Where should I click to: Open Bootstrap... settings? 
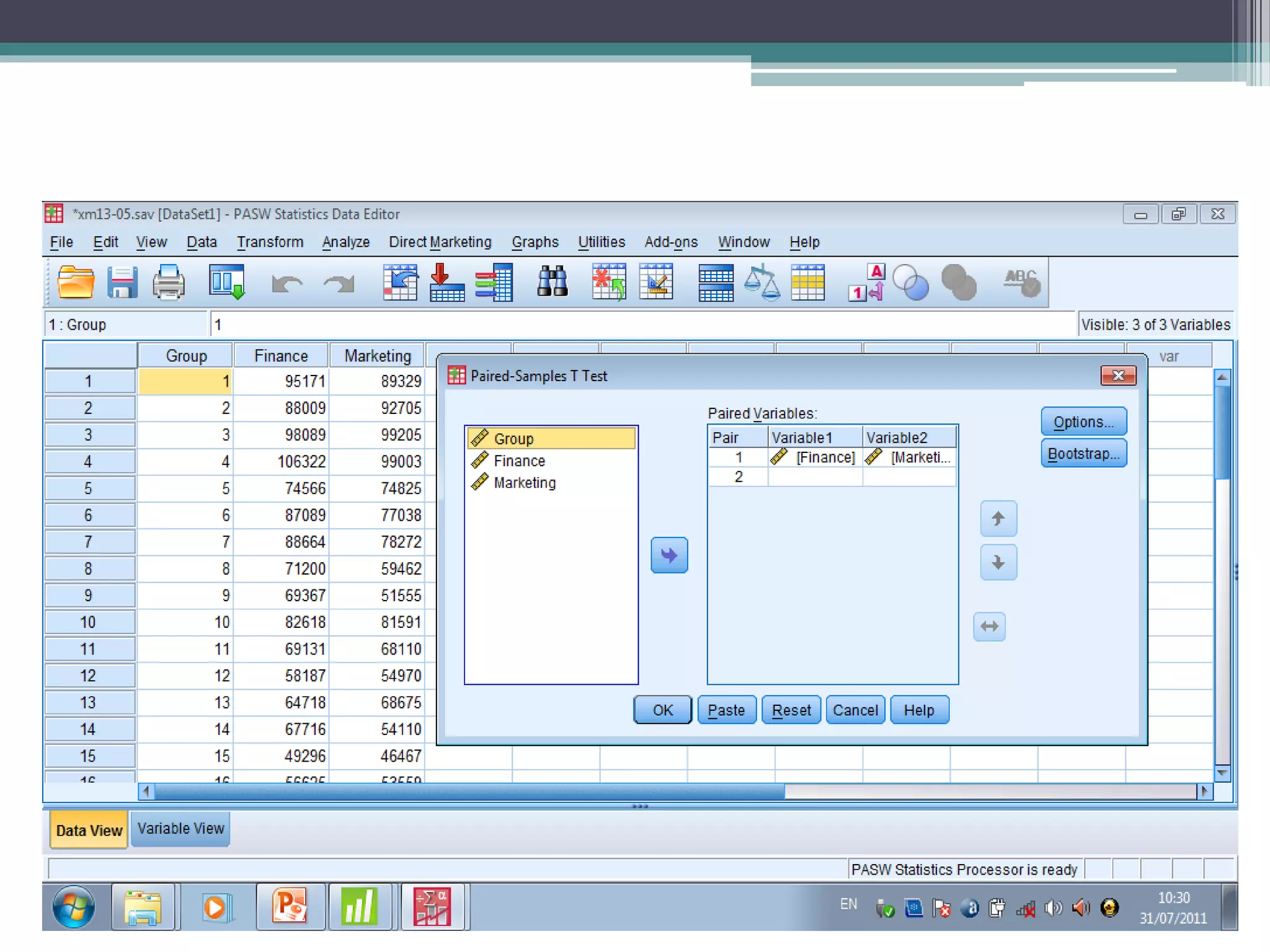point(1083,454)
